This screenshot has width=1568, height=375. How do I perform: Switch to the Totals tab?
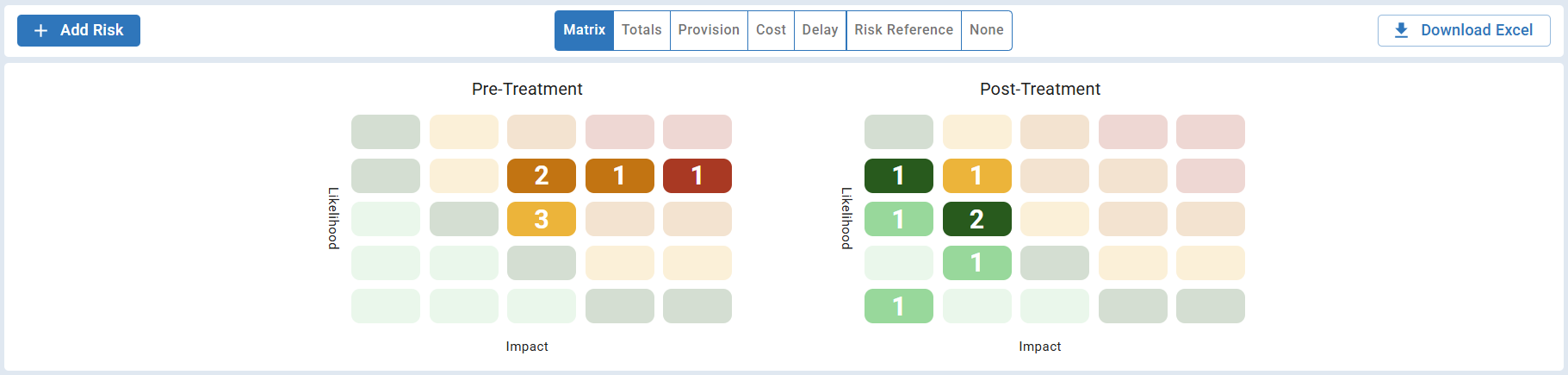click(641, 30)
